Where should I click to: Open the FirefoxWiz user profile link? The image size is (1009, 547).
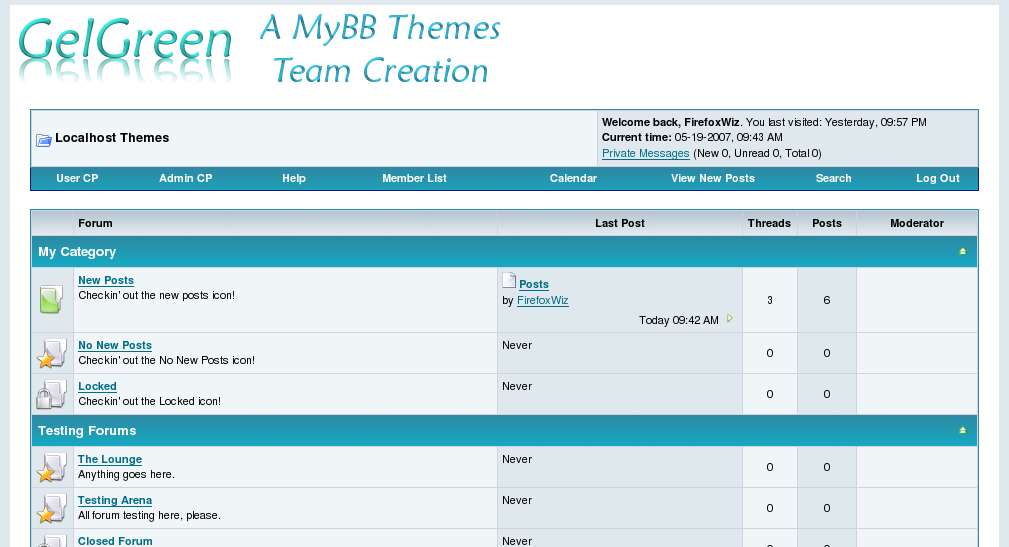(542, 301)
